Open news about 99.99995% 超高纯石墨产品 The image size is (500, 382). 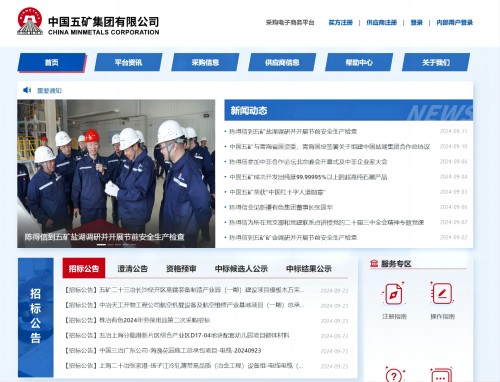(x=308, y=177)
